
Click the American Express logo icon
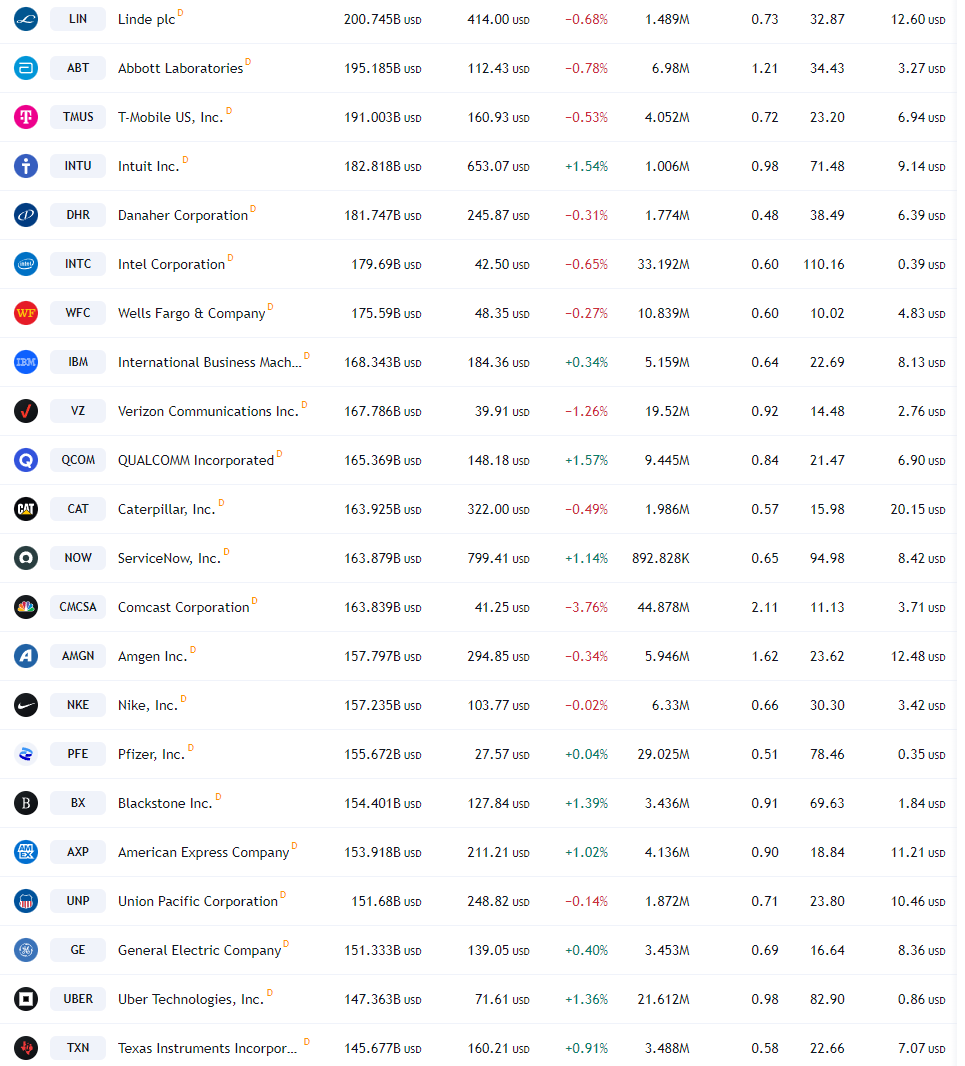click(26, 852)
